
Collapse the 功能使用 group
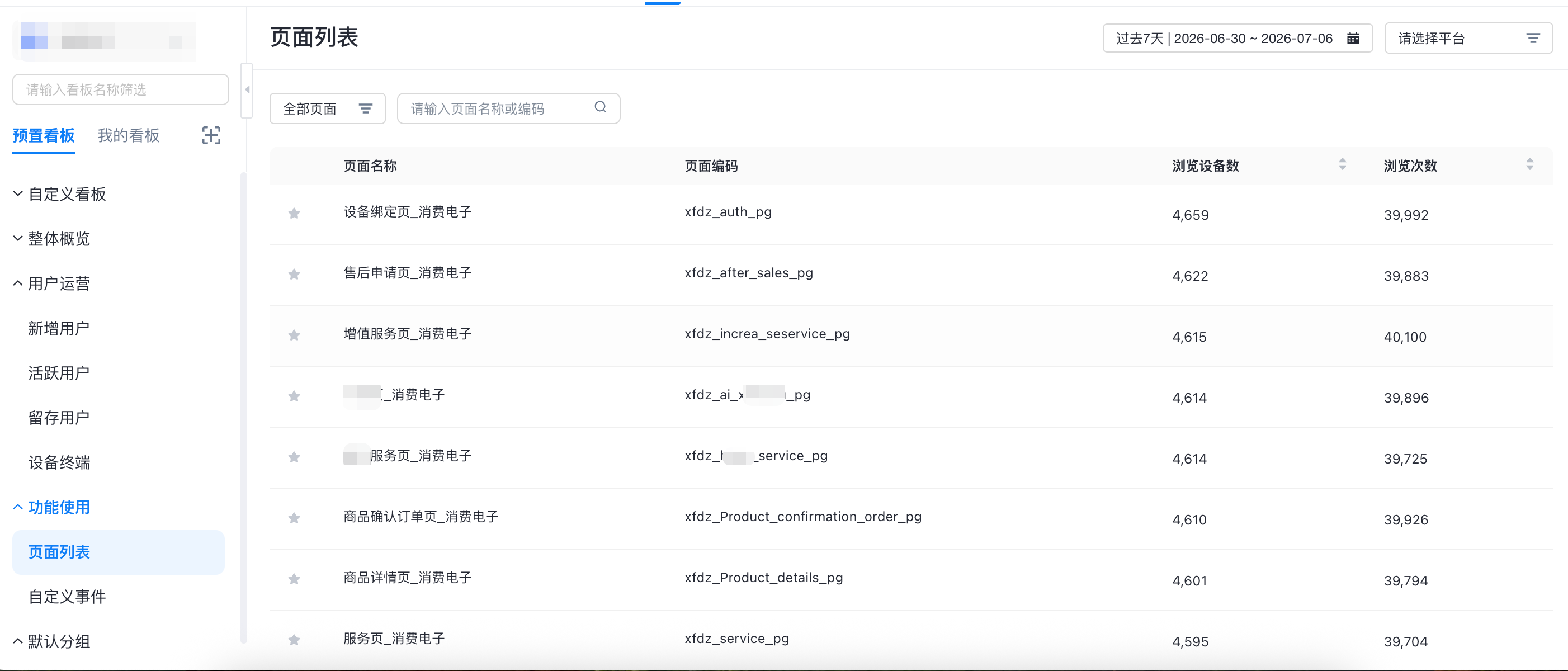(52, 507)
